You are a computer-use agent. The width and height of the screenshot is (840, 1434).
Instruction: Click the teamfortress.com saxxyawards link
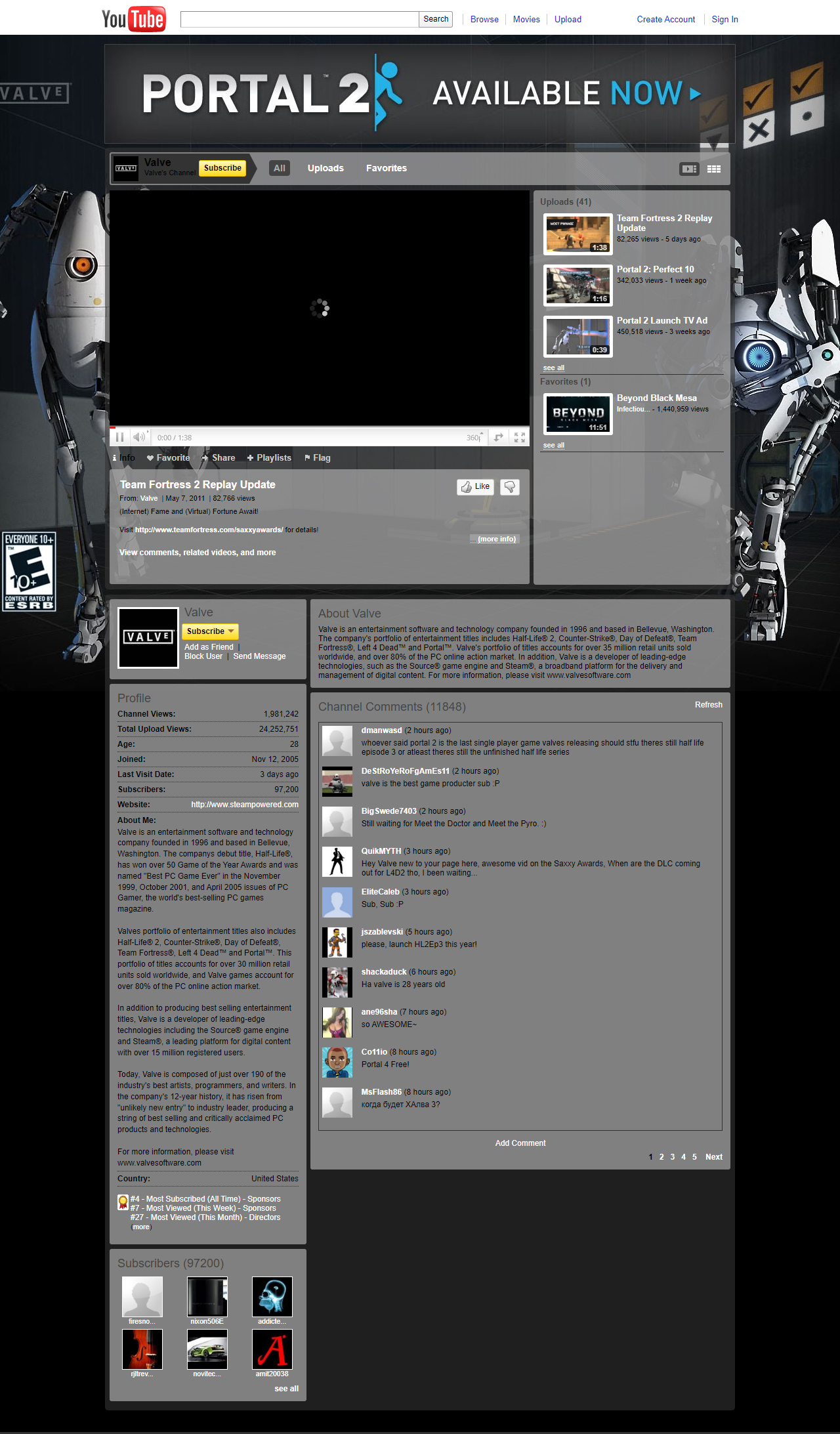click(x=209, y=530)
